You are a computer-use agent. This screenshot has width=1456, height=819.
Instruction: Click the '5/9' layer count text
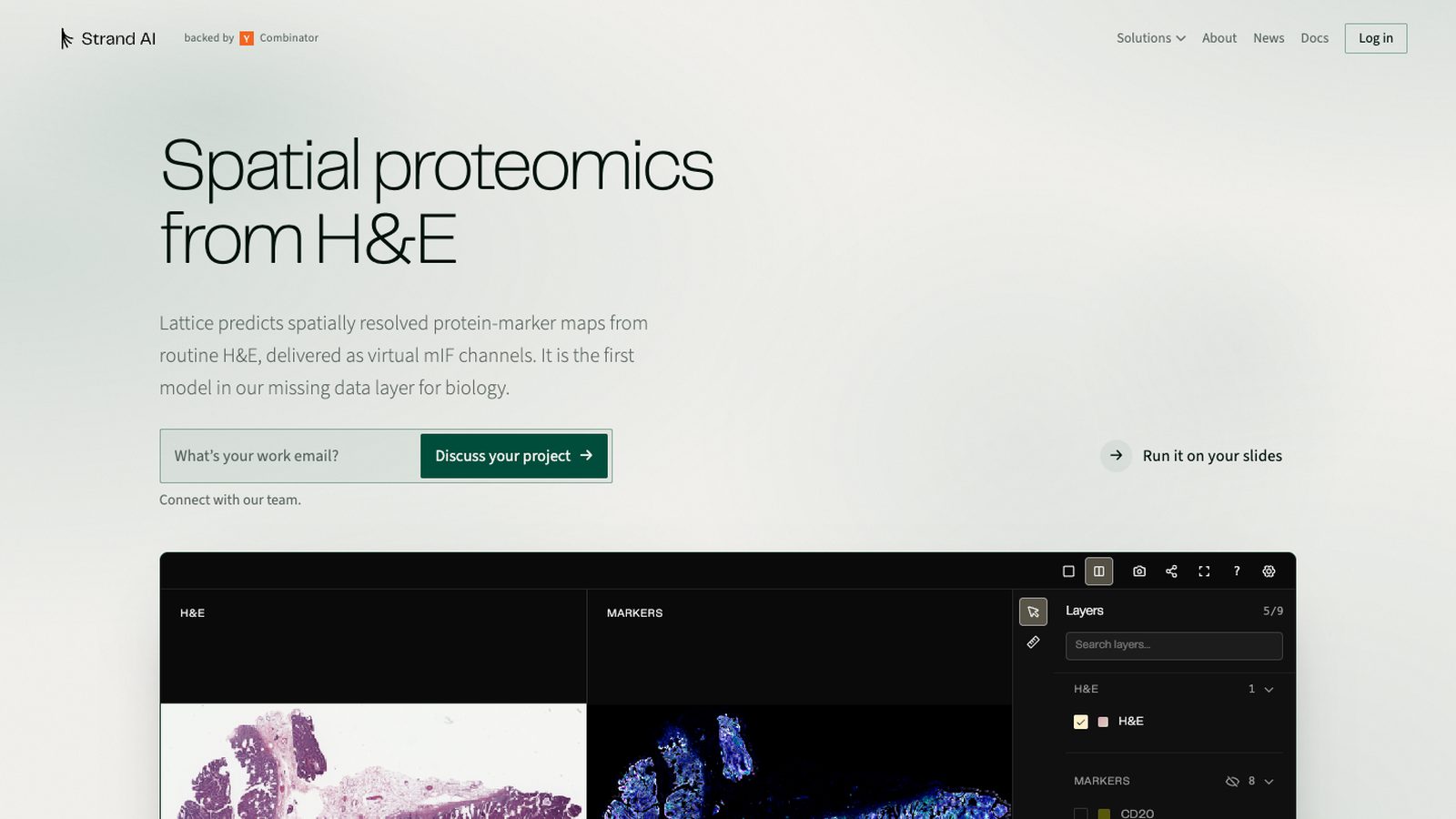tap(1273, 611)
